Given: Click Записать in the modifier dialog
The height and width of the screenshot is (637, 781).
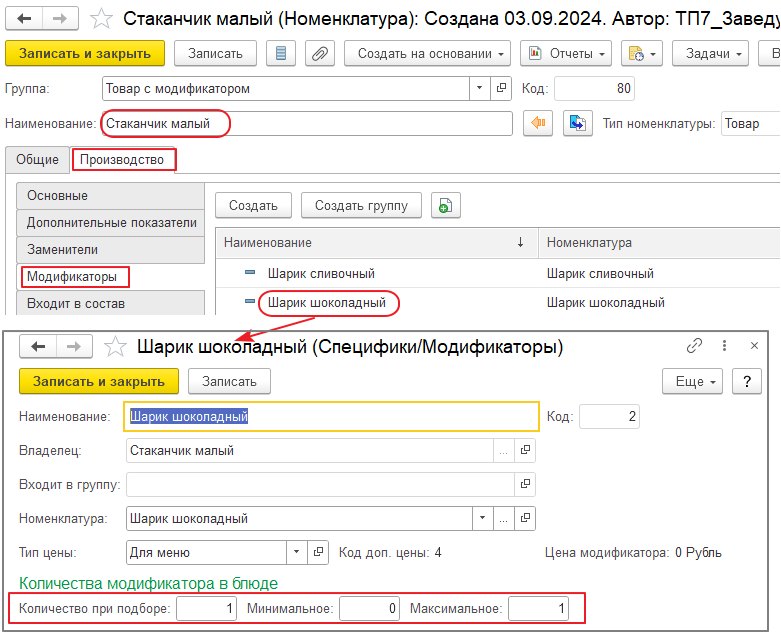Looking at the screenshot, I should coord(229,381).
